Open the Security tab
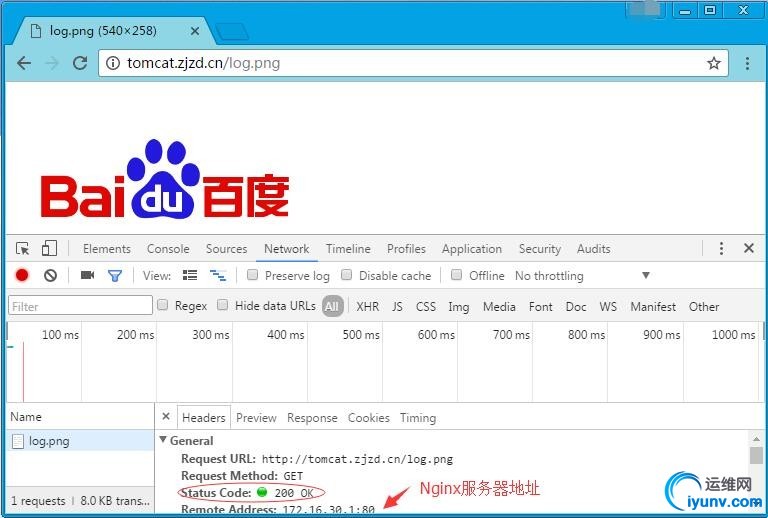The height and width of the screenshot is (518, 768). pyautogui.click(x=540, y=249)
